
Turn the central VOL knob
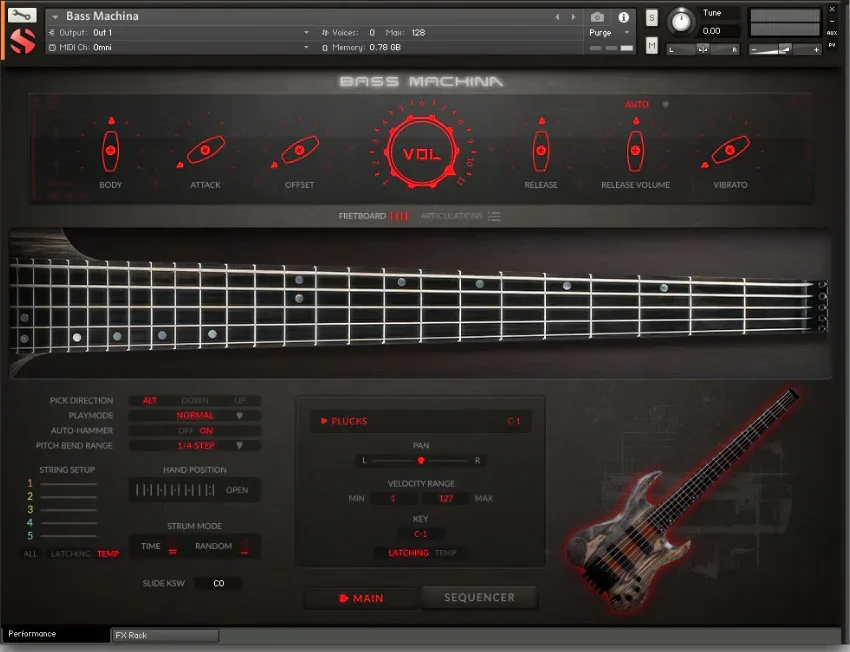(424, 152)
